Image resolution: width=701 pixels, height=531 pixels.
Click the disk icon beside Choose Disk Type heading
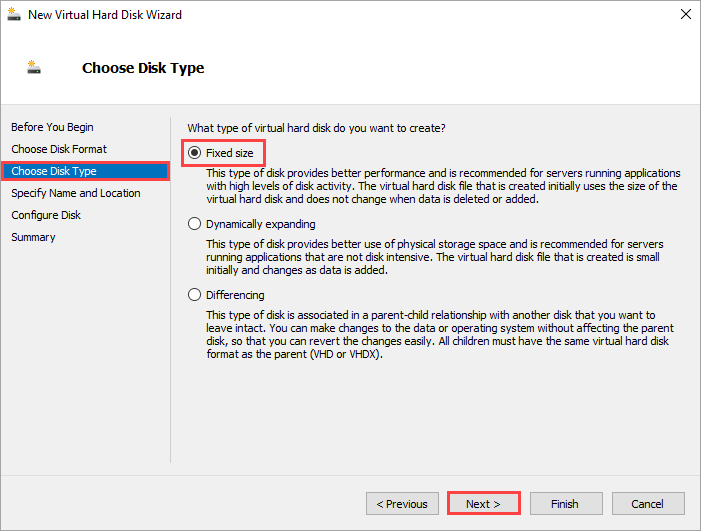34,67
